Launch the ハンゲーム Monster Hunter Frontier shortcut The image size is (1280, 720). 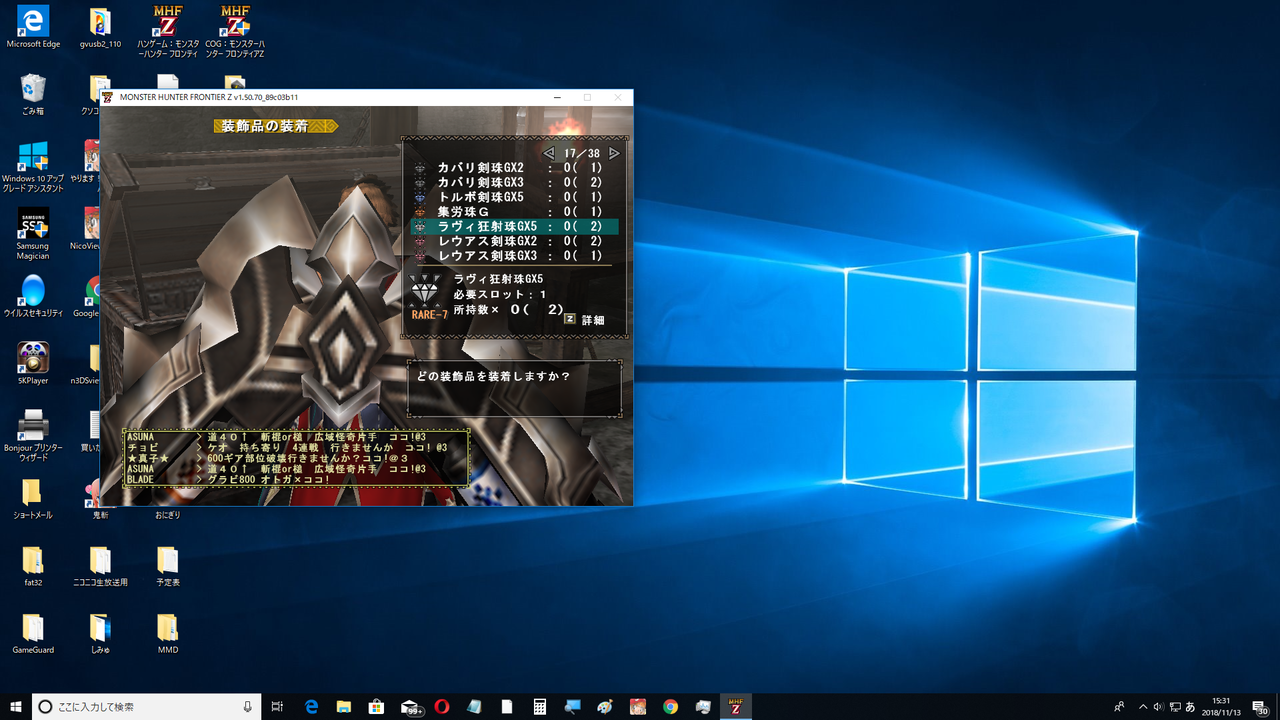[167, 32]
